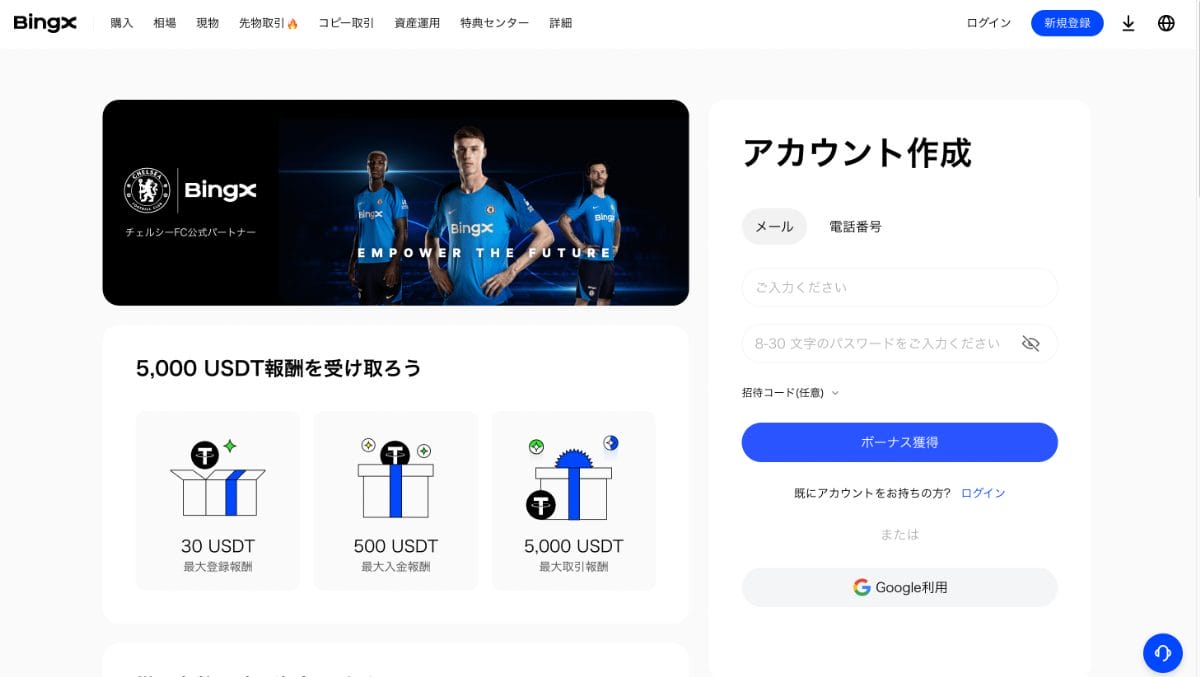The height and width of the screenshot is (677, 1200).
Task: Click the Google logo icon
Action: (x=861, y=587)
